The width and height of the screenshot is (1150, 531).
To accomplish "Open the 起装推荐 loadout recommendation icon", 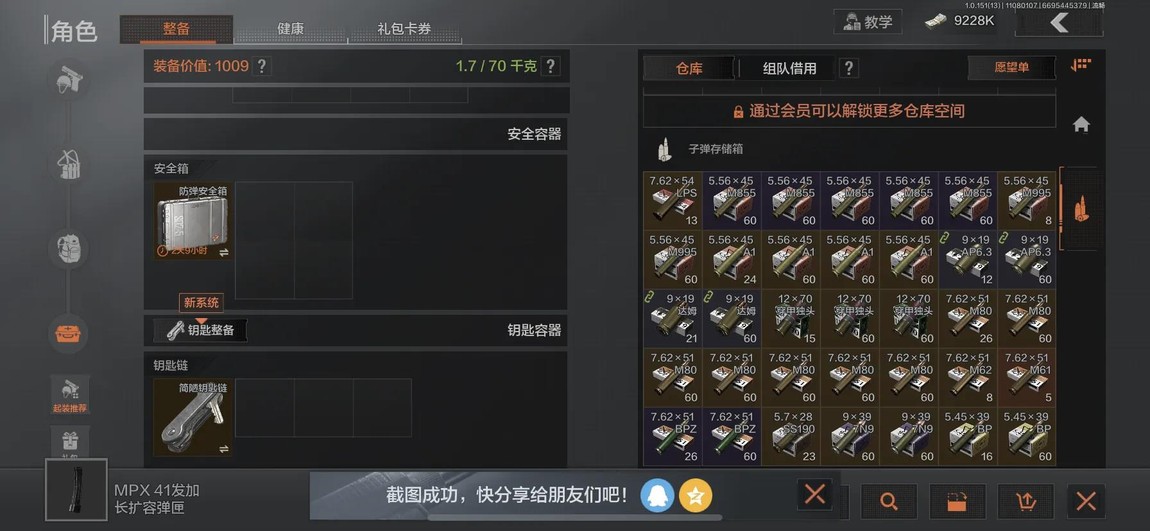I will click(x=70, y=395).
